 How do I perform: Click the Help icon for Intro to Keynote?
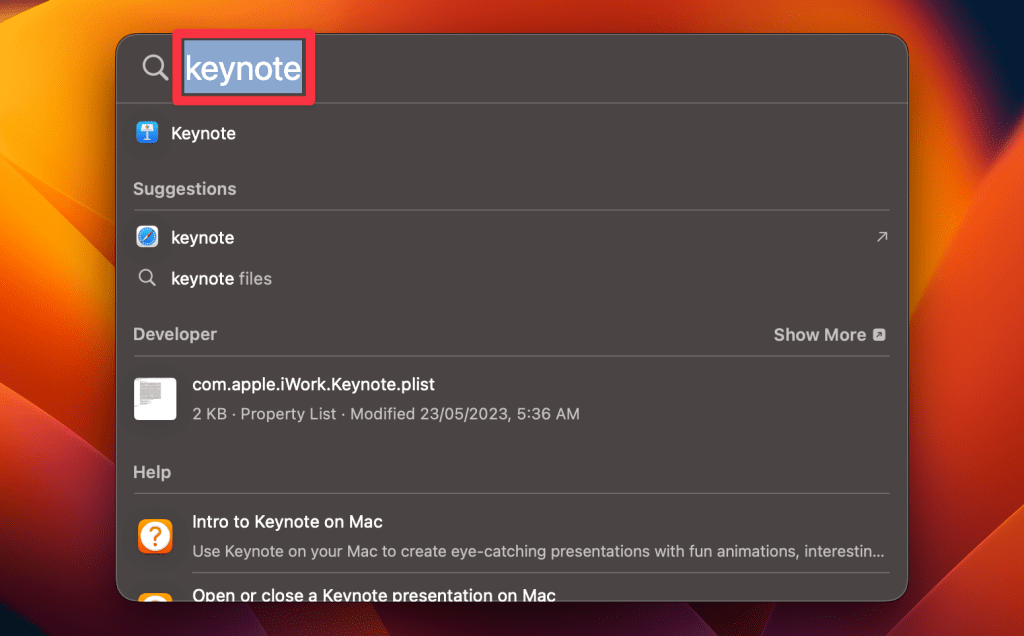(155, 537)
